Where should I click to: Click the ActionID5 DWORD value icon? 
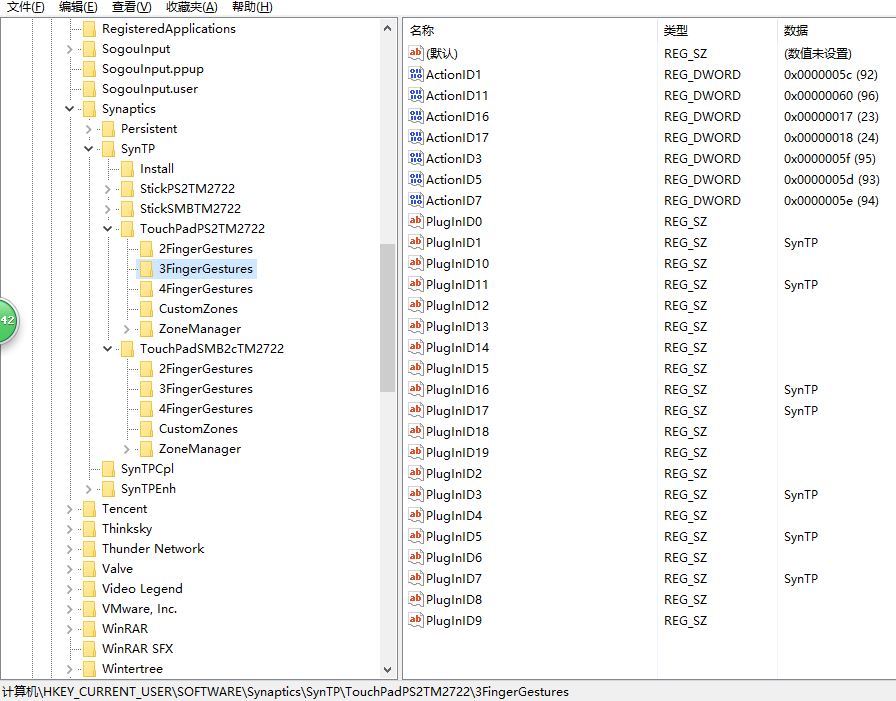pos(415,179)
